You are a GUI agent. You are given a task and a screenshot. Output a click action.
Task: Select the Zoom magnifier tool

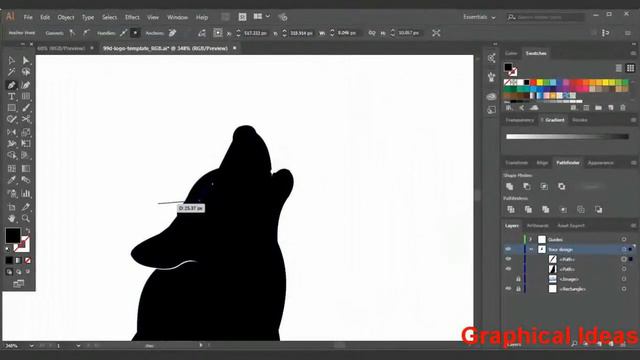[26, 218]
